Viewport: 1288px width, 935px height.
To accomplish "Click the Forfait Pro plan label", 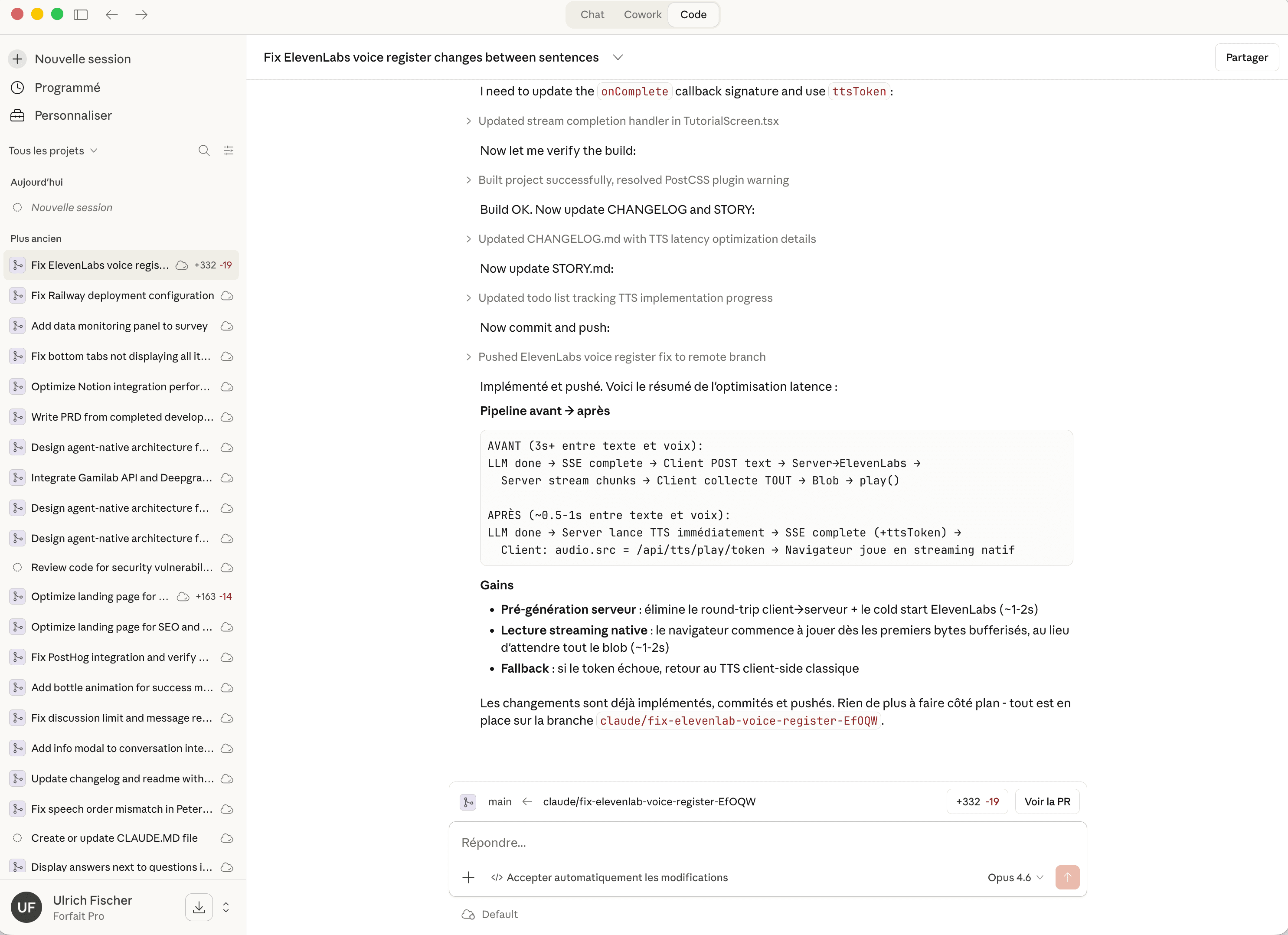I will tap(78, 915).
